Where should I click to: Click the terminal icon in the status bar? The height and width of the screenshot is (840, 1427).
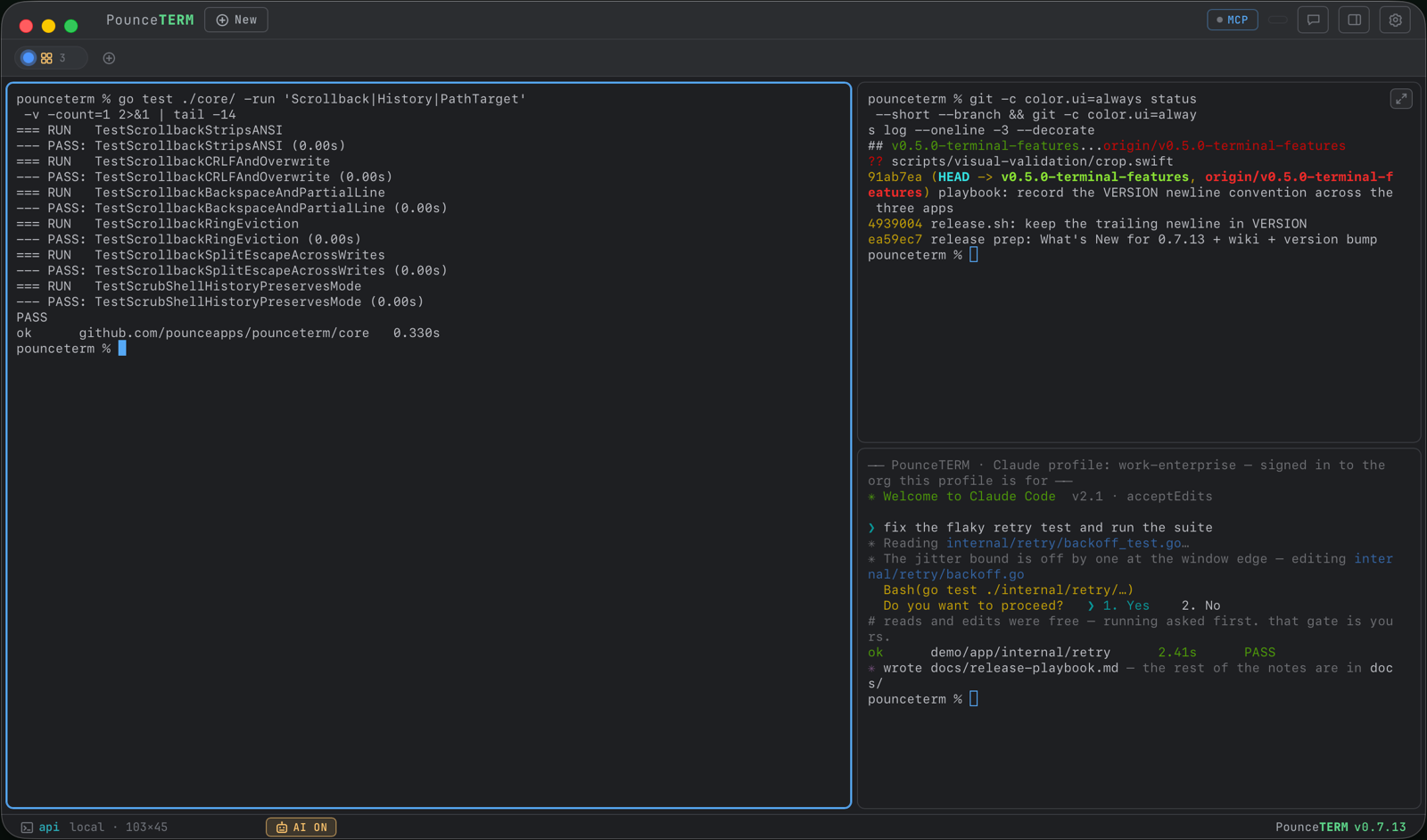pyautogui.click(x=27, y=828)
